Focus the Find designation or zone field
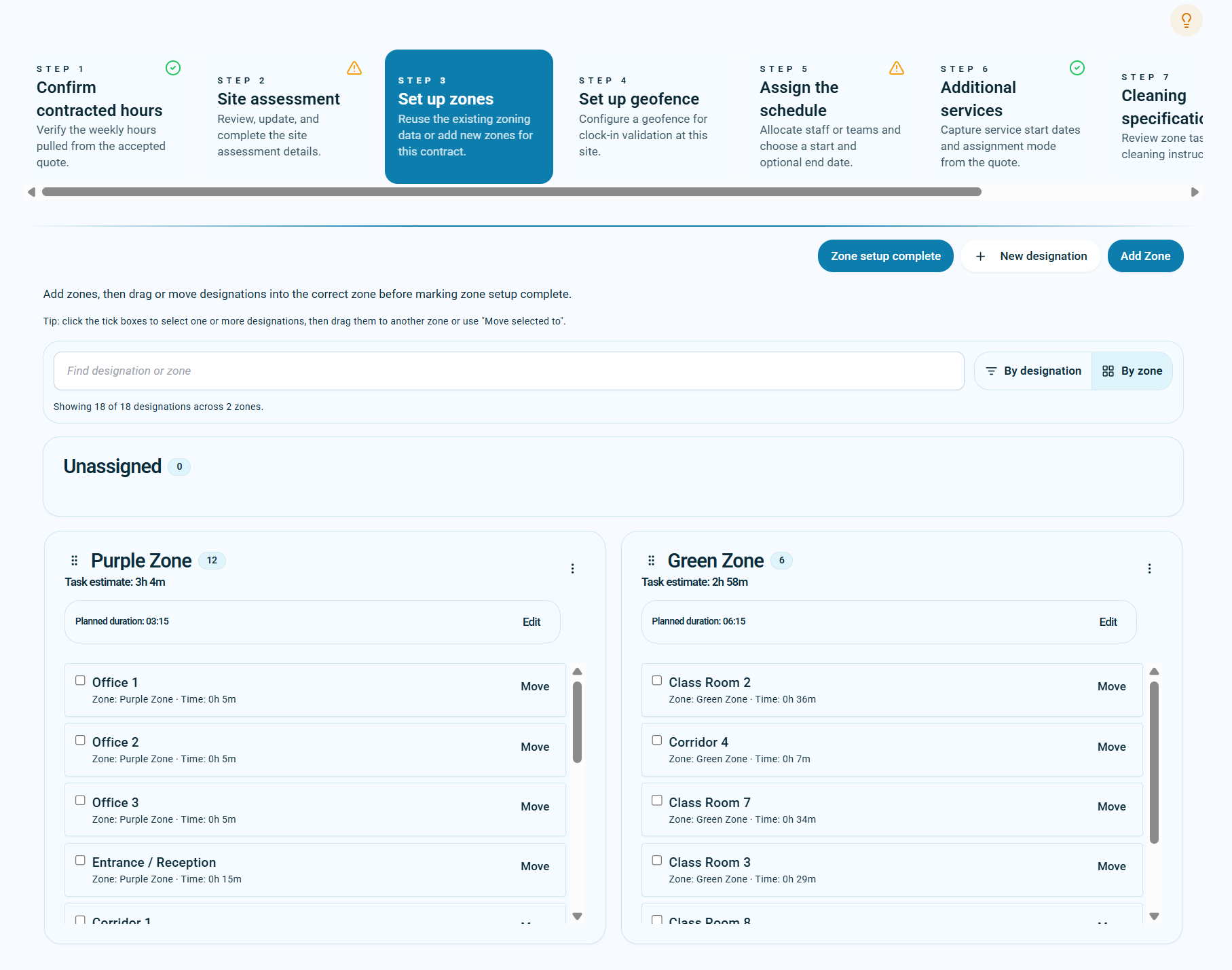1232x970 pixels. pyautogui.click(x=509, y=371)
